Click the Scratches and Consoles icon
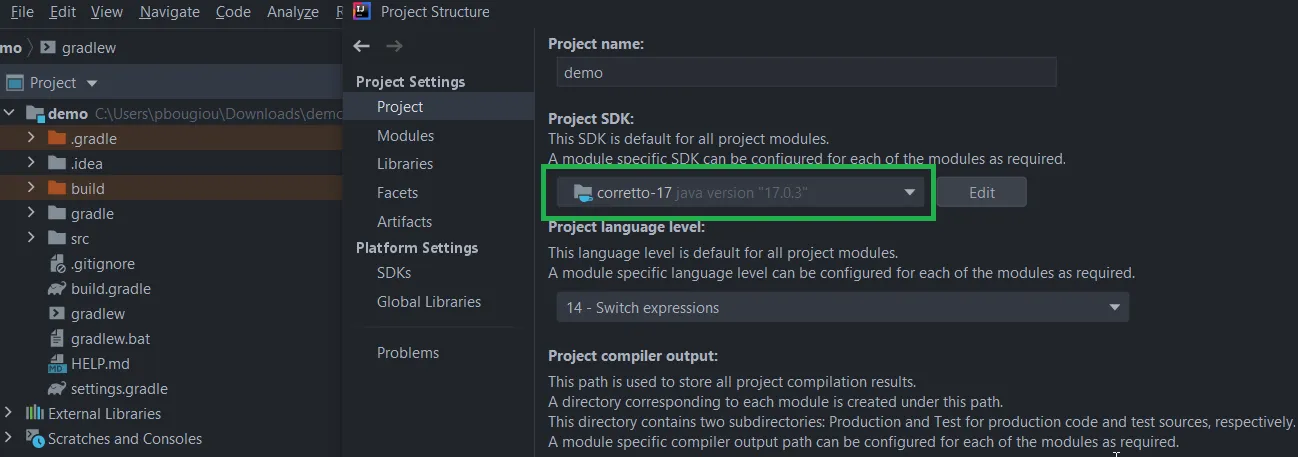This screenshot has width=1298, height=457. click(x=35, y=439)
